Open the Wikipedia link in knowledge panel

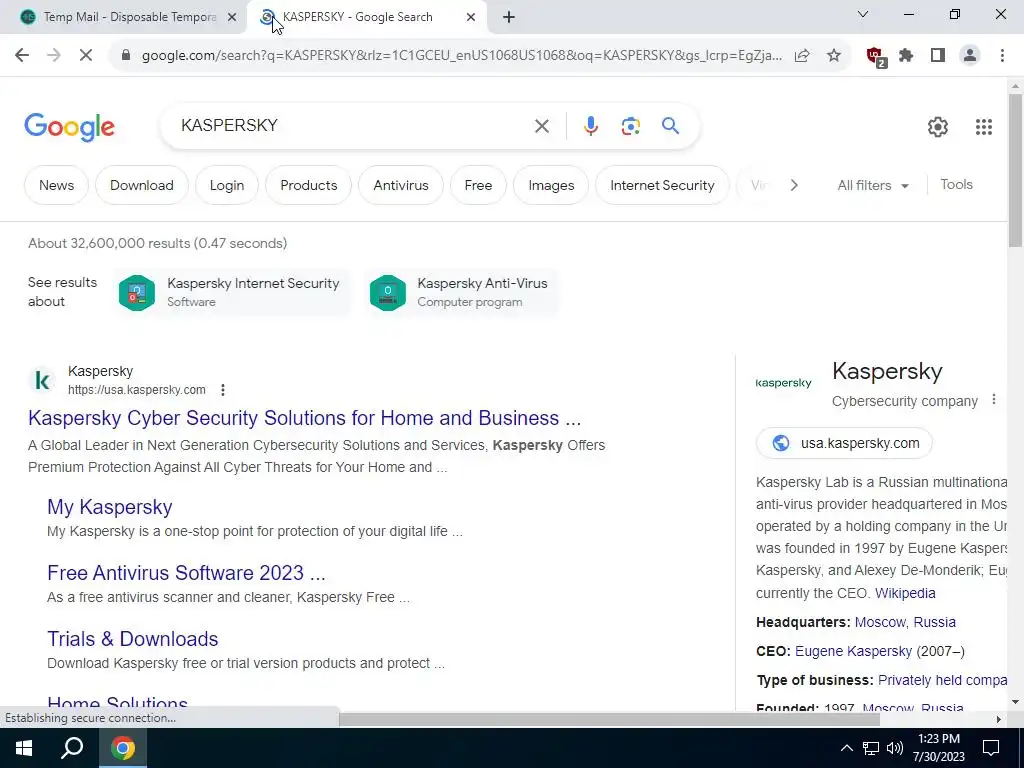tap(905, 593)
